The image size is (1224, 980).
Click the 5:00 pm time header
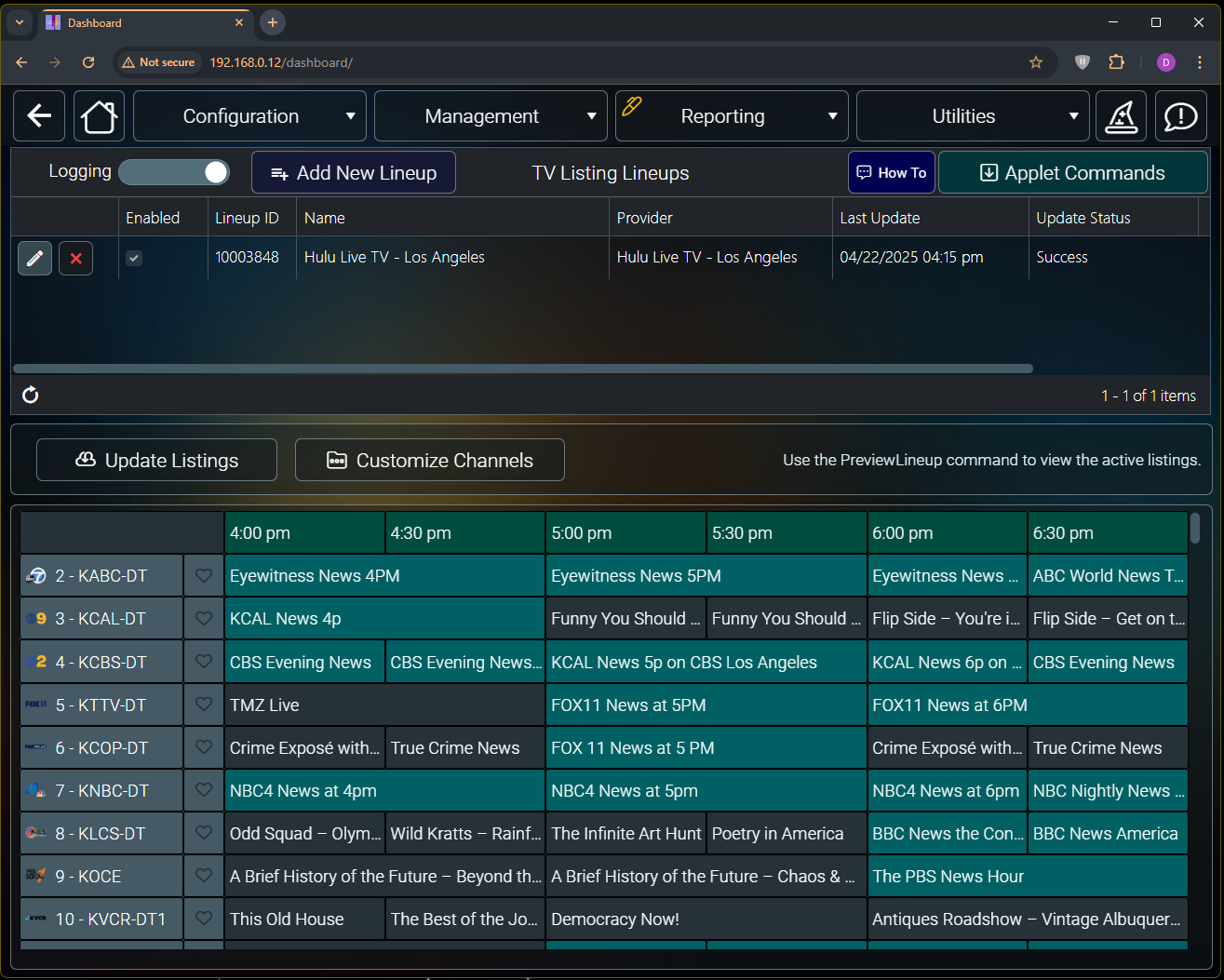click(x=625, y=532)
